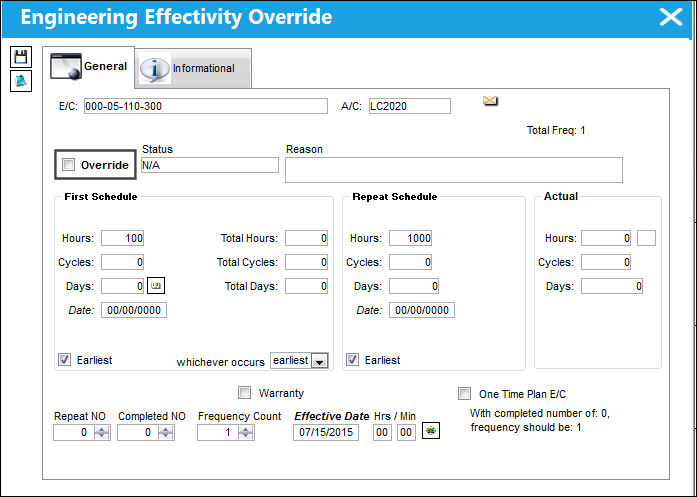697x497 pixels.
Task: Click the Effective Date field 07/15/2015
Action: pos(326,432)
